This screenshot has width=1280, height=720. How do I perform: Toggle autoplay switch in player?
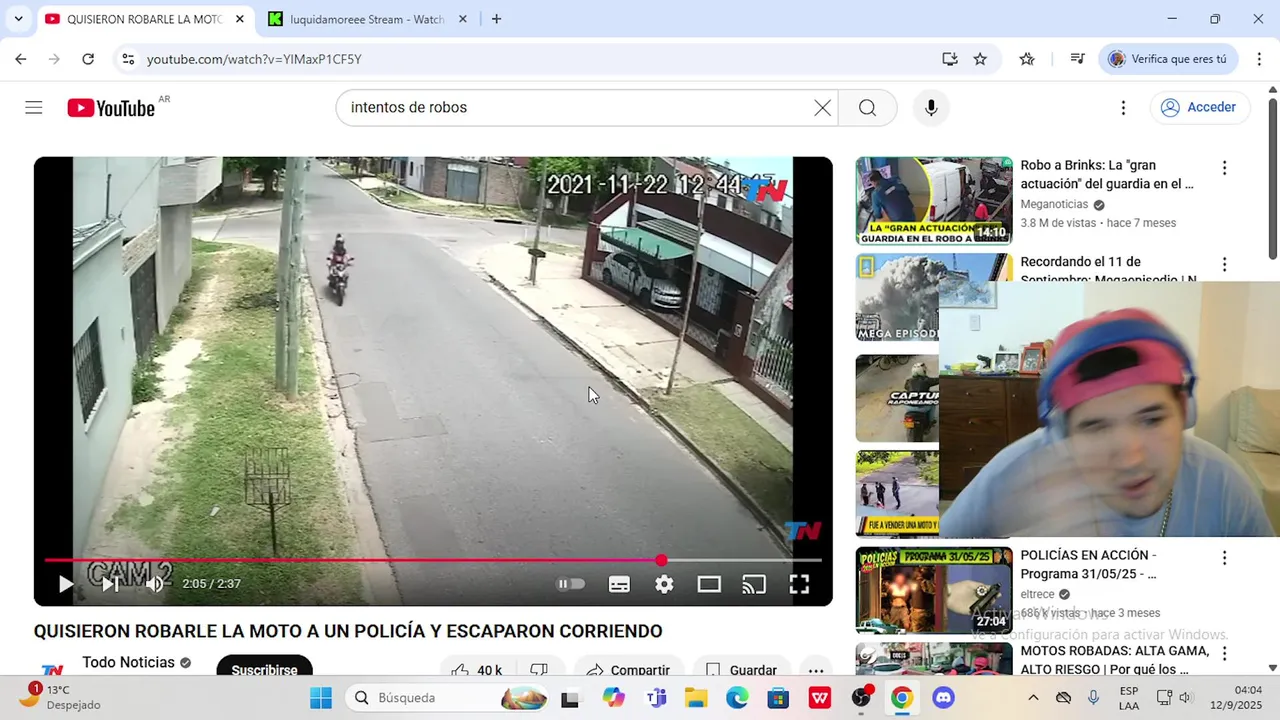point(571,584)
